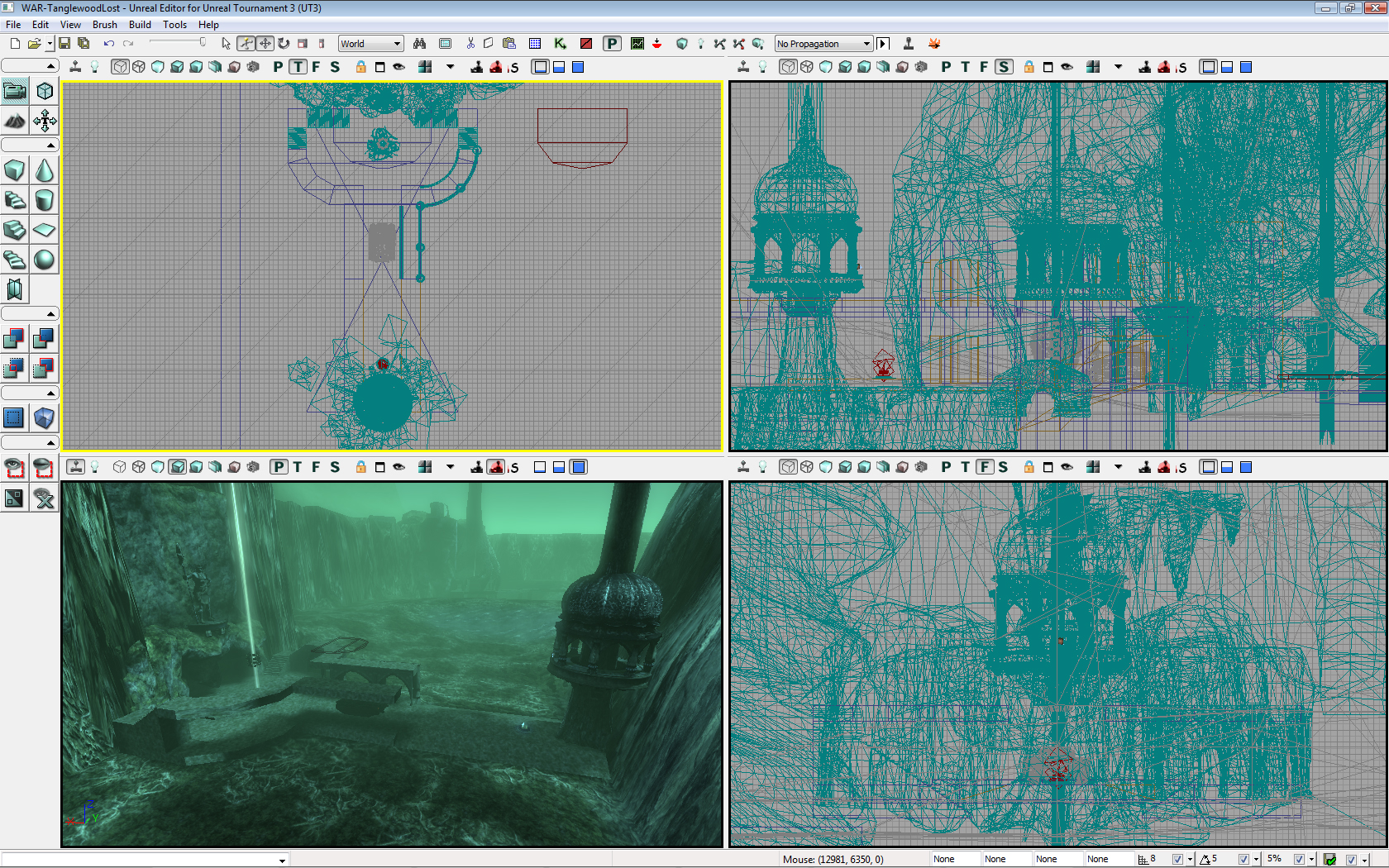This screenshot has height=868, width=1389.
Task: Open the View menu
Action: (70, 25)
